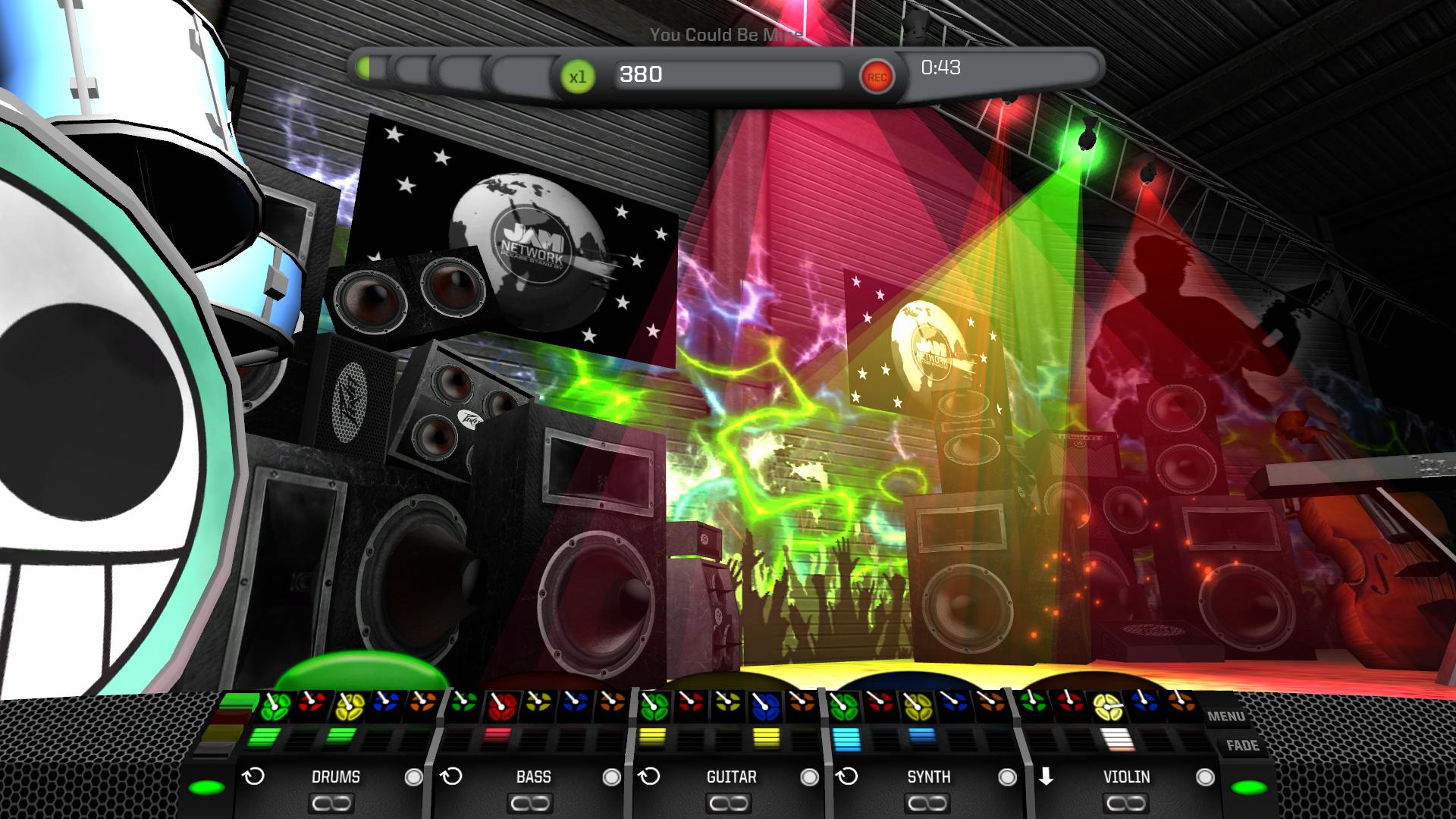Toggle the round button beside Guitar

809,777
